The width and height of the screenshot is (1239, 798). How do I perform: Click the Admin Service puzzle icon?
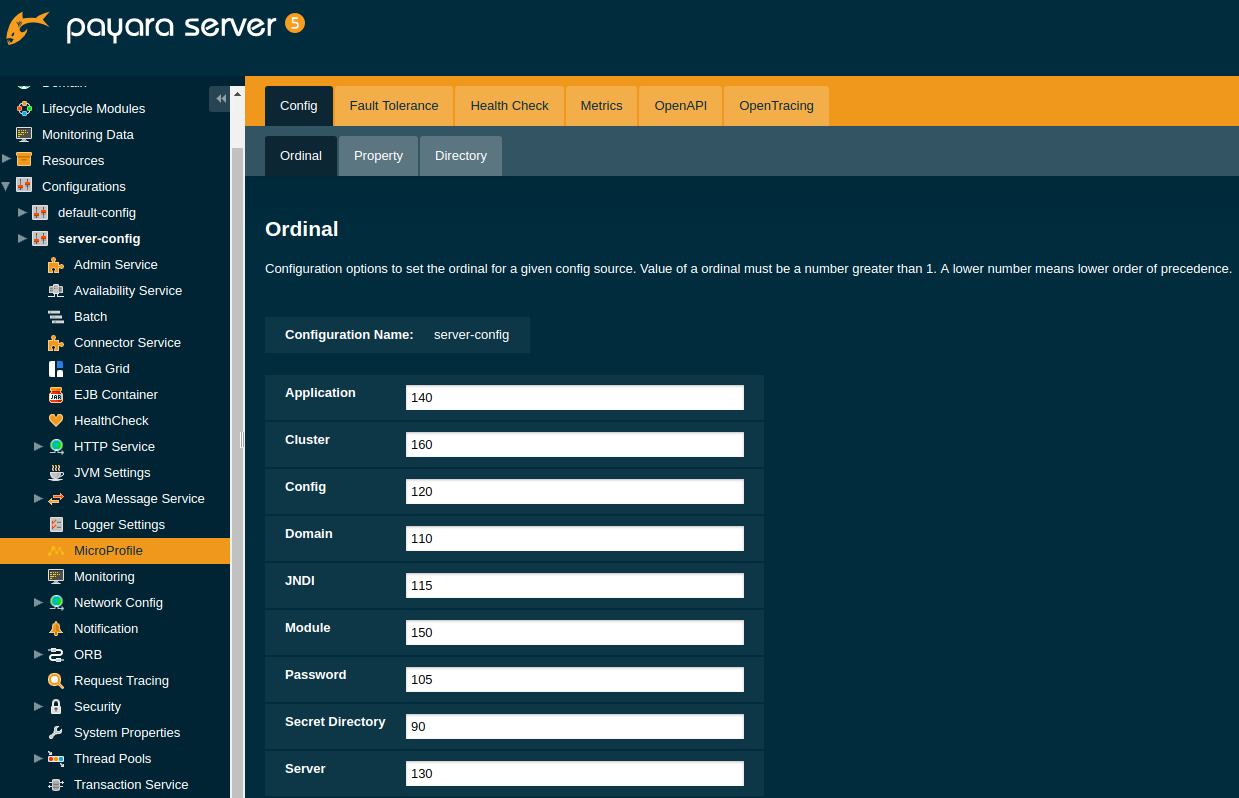point(56,264)
